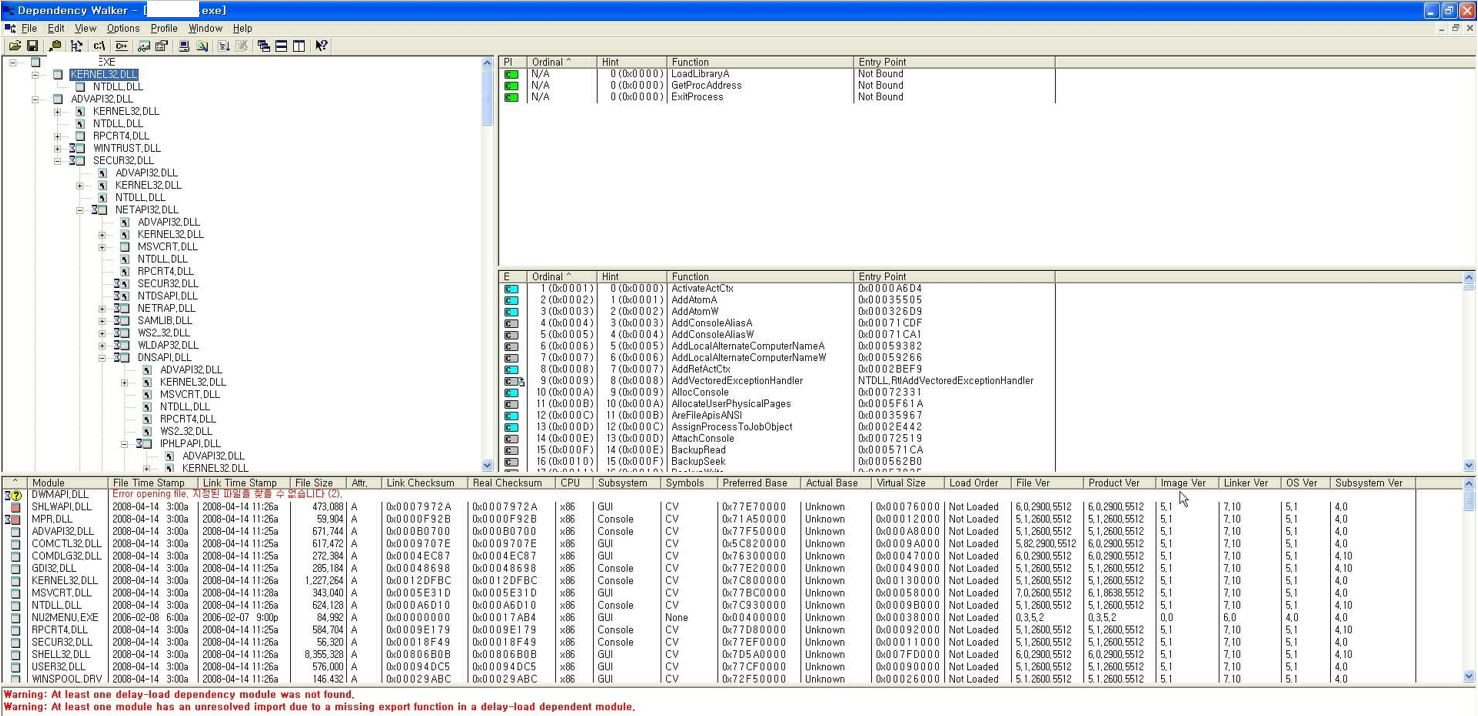
Task: Open the View menu
Action: [85, 29]
